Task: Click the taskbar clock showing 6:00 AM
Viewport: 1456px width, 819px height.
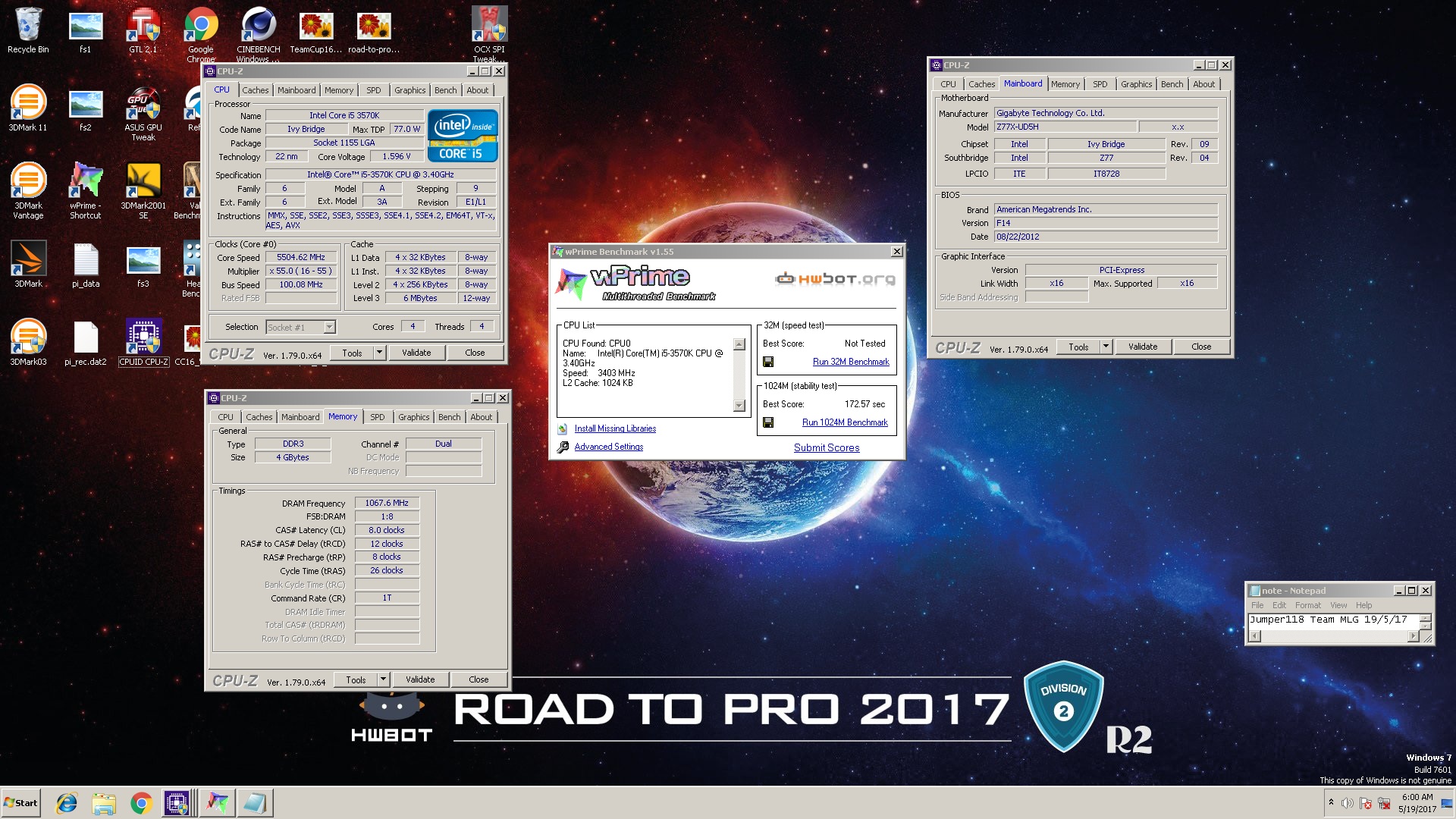Action: tap(1417, 803)
